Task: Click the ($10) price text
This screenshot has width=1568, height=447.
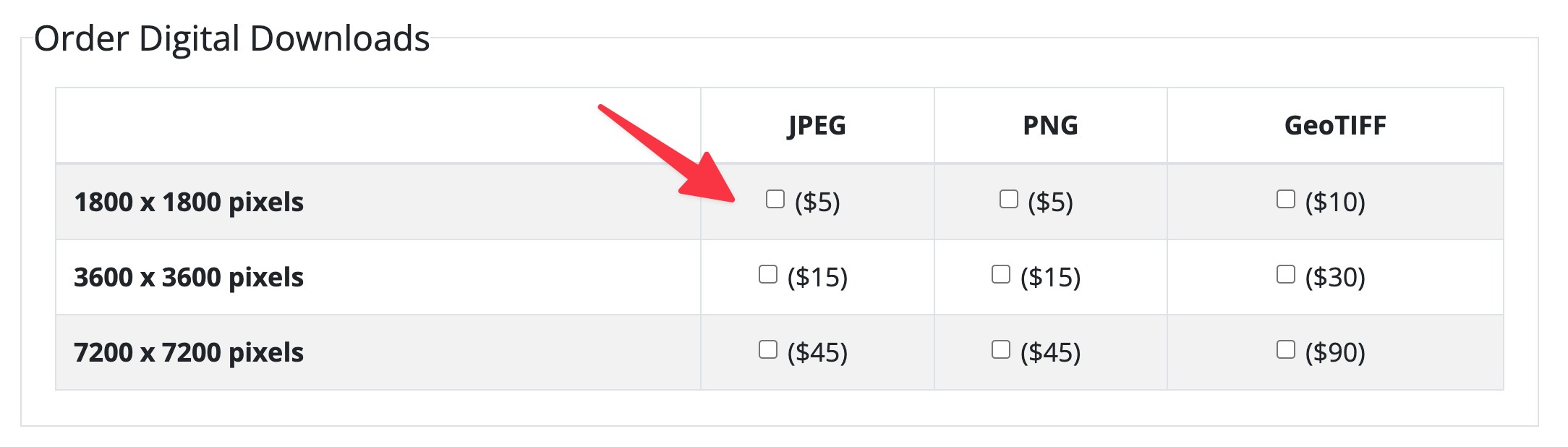Action: click(x=1335, y=203)
